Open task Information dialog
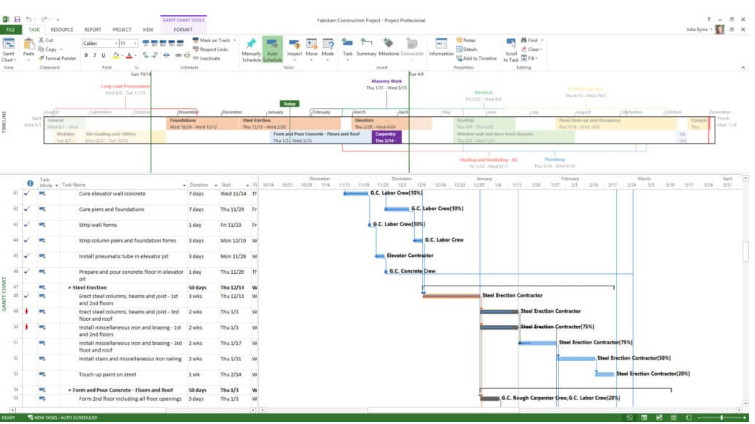 coord(440,47)
